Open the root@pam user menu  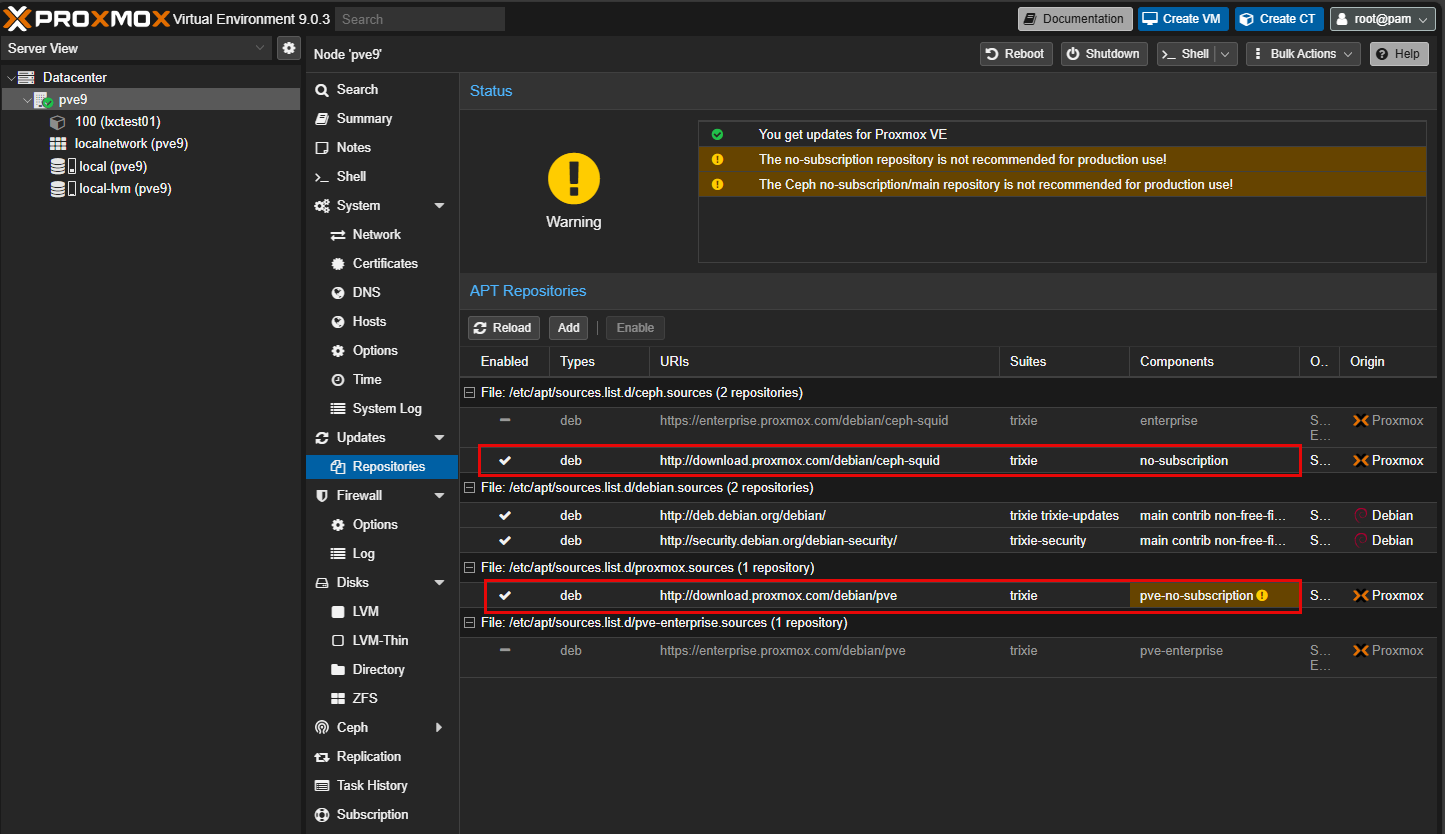1383,19
